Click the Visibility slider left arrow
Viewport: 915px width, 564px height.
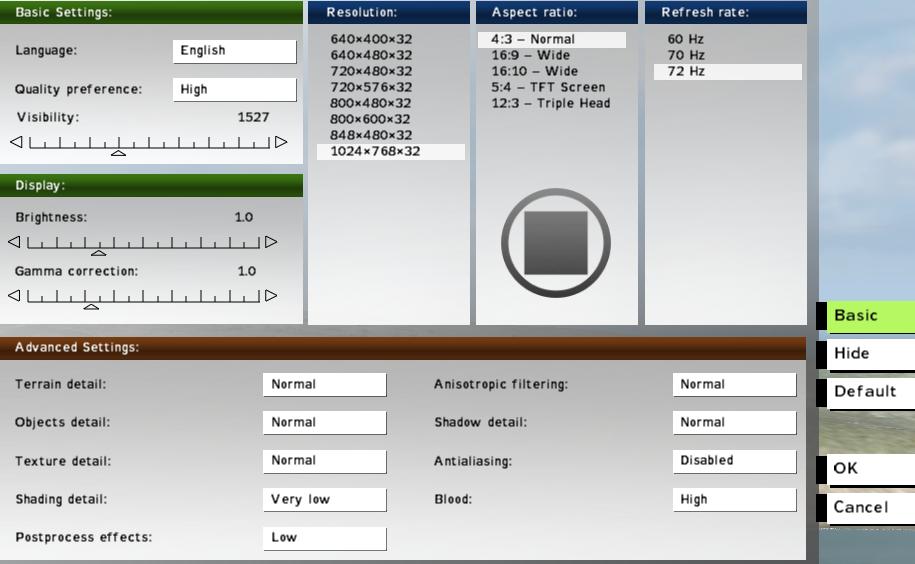[x=16, y=142]
